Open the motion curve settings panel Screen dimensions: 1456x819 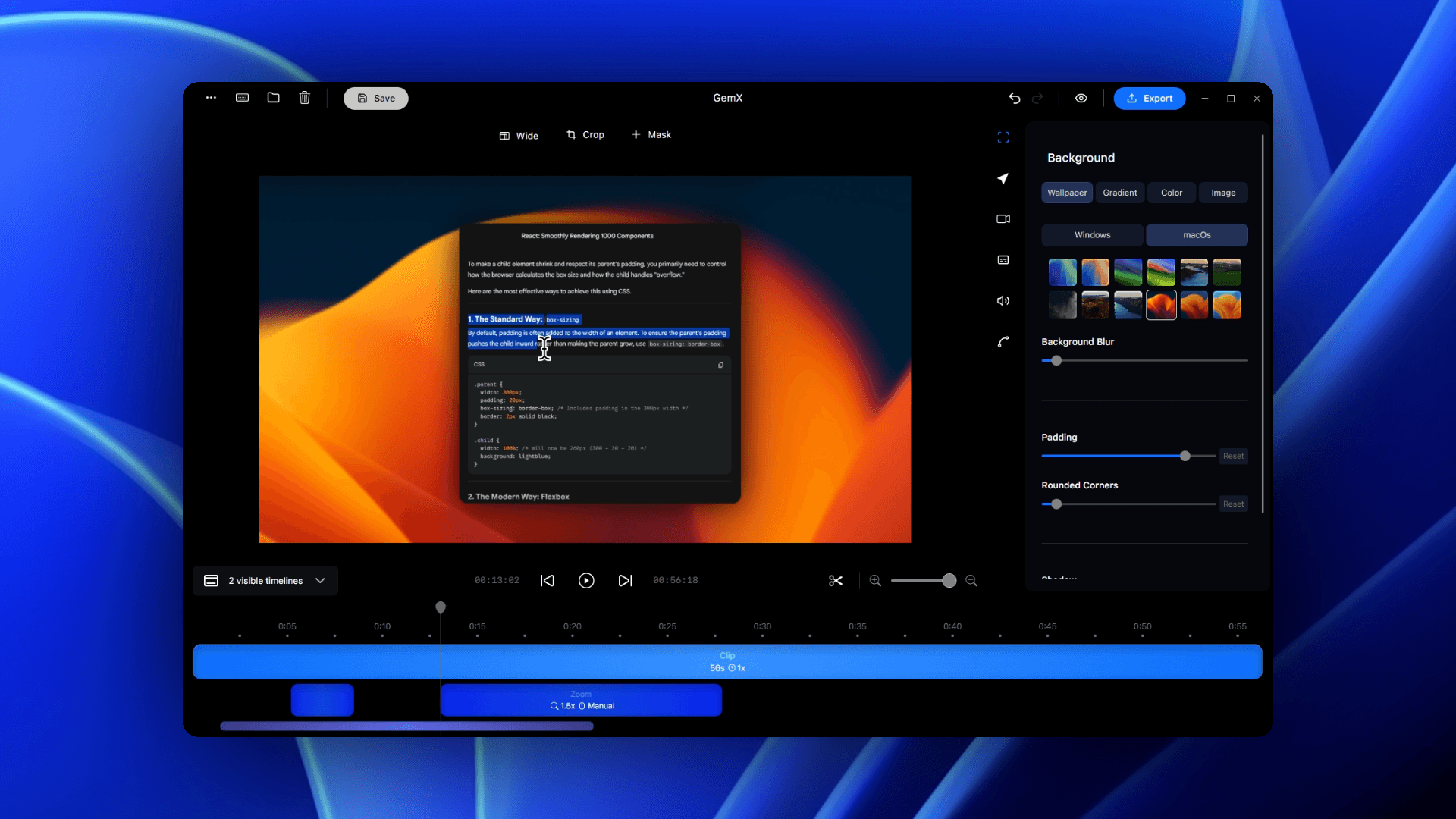[x=1003, y=342]
